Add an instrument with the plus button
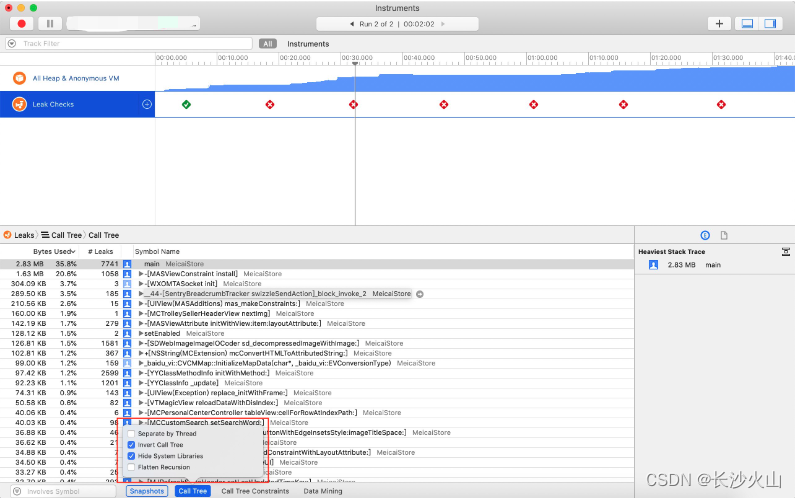The height and width of the screenshot is (498, 796). (719, 23)
